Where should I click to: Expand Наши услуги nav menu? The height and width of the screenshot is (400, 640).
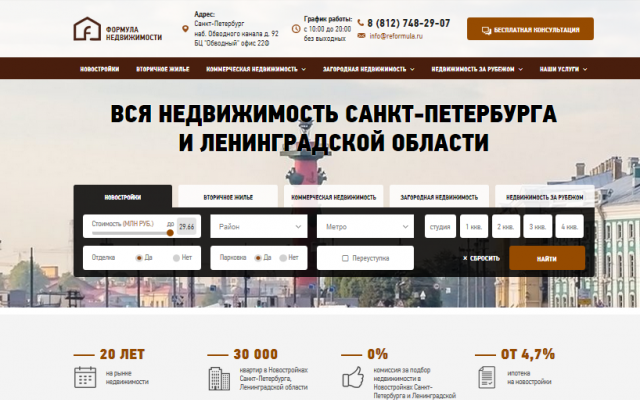563,69
